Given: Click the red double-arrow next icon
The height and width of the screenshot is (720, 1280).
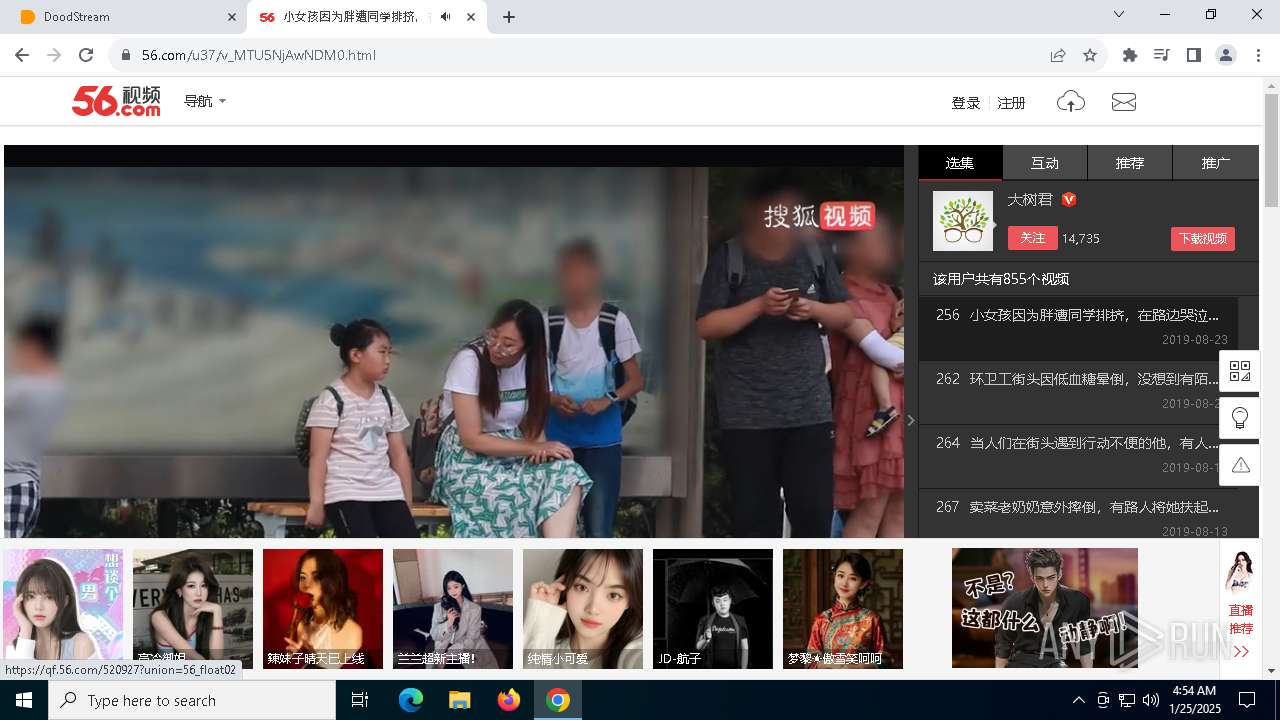Looking at the screenshot, I should 1241,652.
